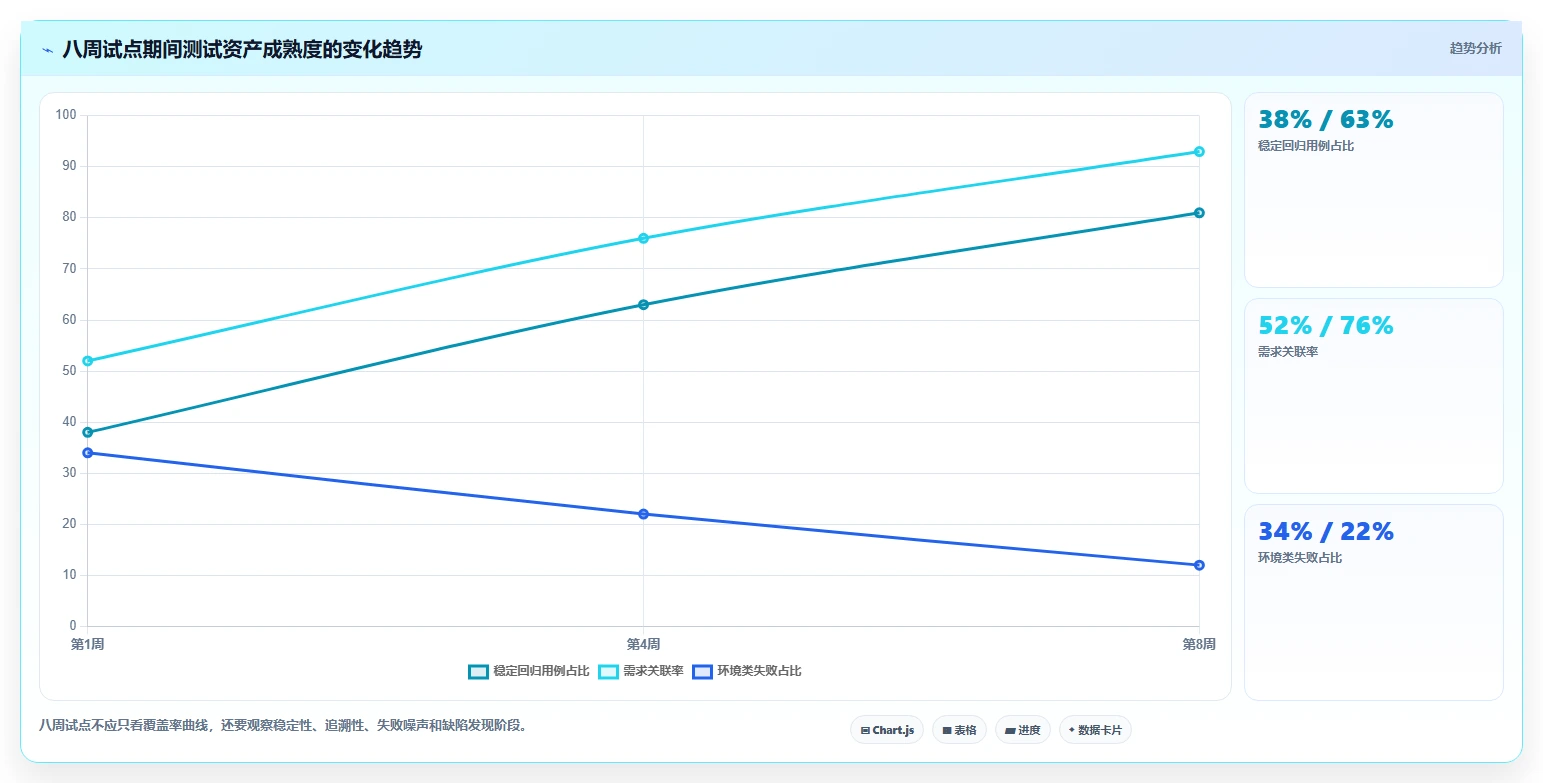Click the 需求关联率 data point at 第1周

coord(88,361)
